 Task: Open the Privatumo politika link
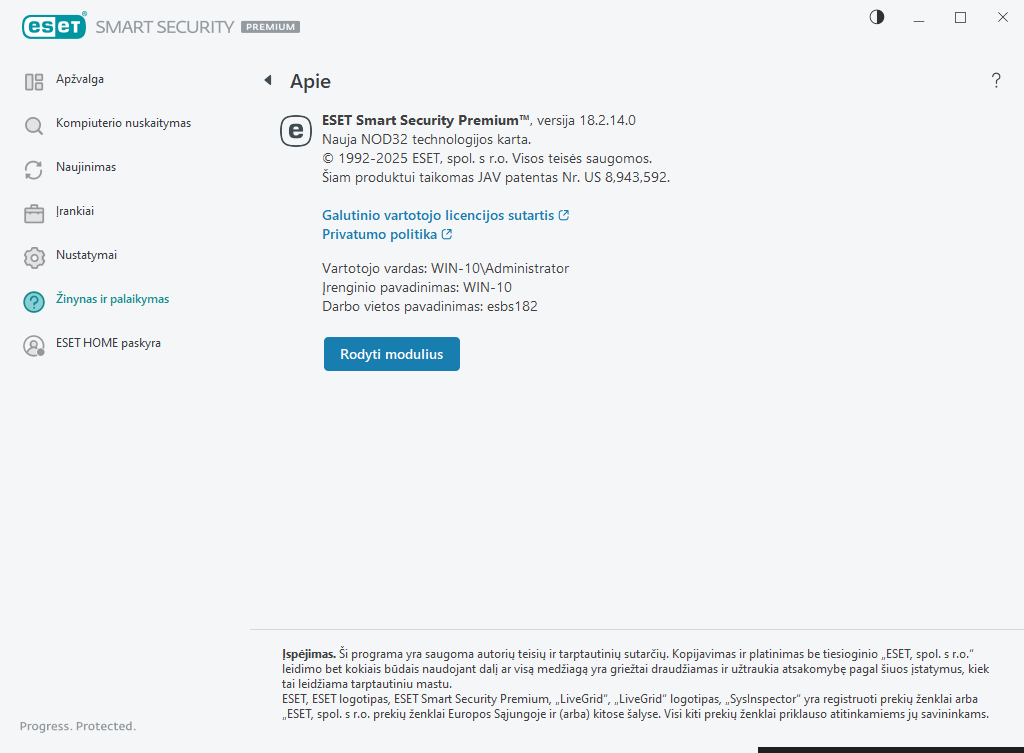click(x=379, y=234)
